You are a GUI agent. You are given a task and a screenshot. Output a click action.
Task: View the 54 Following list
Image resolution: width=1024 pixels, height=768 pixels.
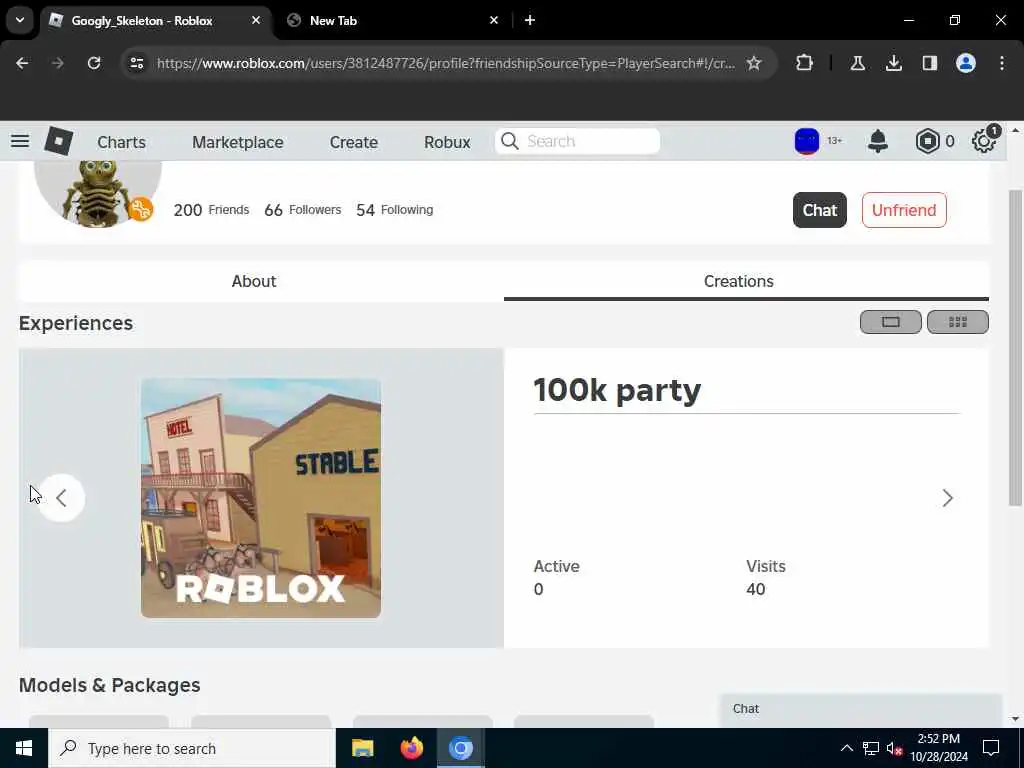(394, 210)
